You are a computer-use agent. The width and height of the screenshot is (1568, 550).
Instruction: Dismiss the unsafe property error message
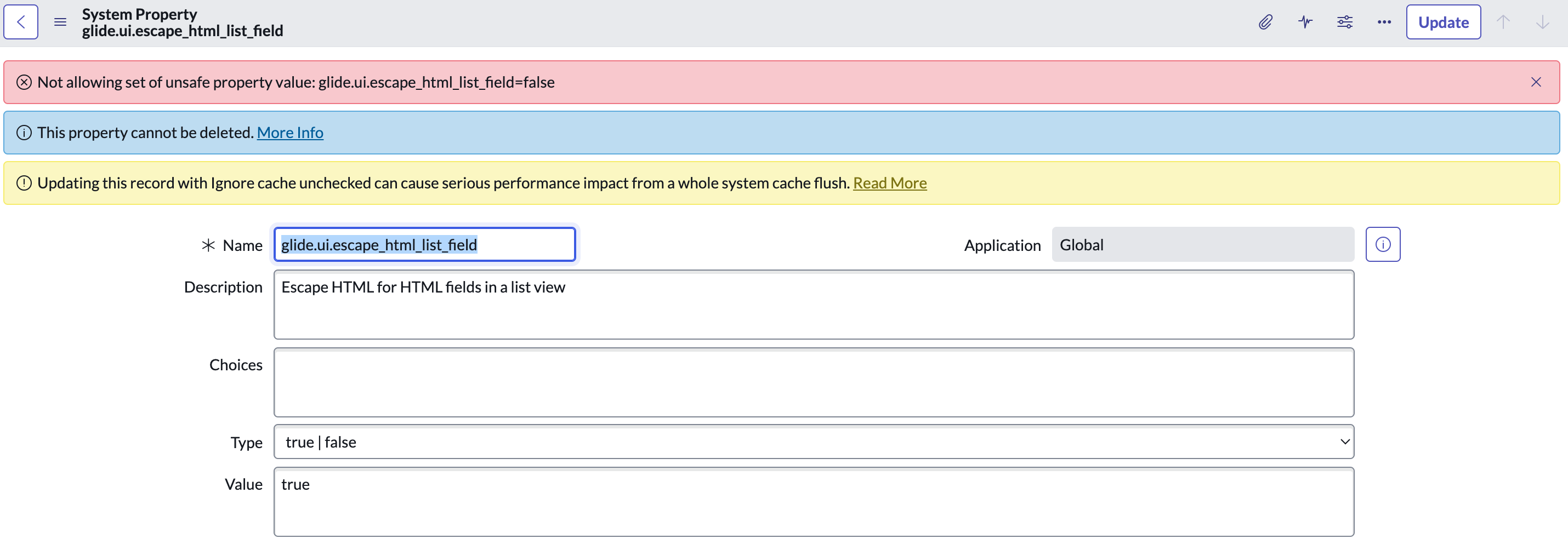coord(1536,82)
